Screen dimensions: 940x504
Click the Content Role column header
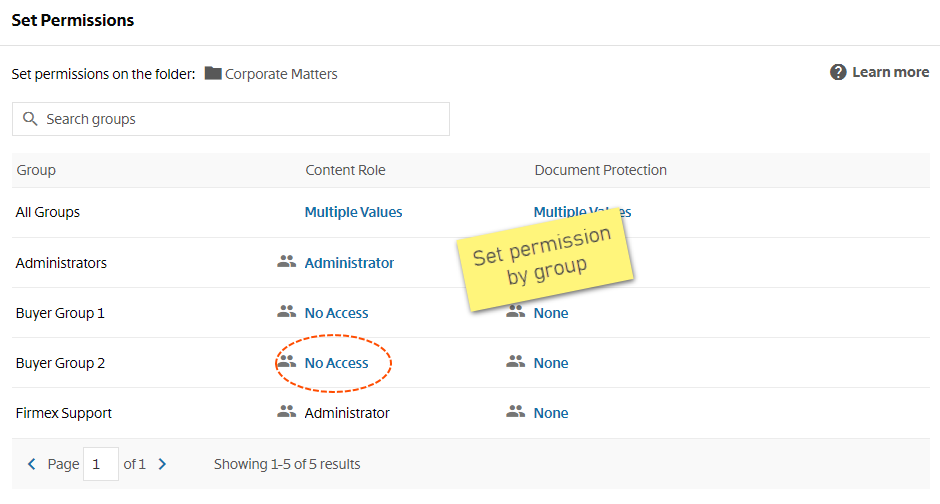(x=345, y=170)
